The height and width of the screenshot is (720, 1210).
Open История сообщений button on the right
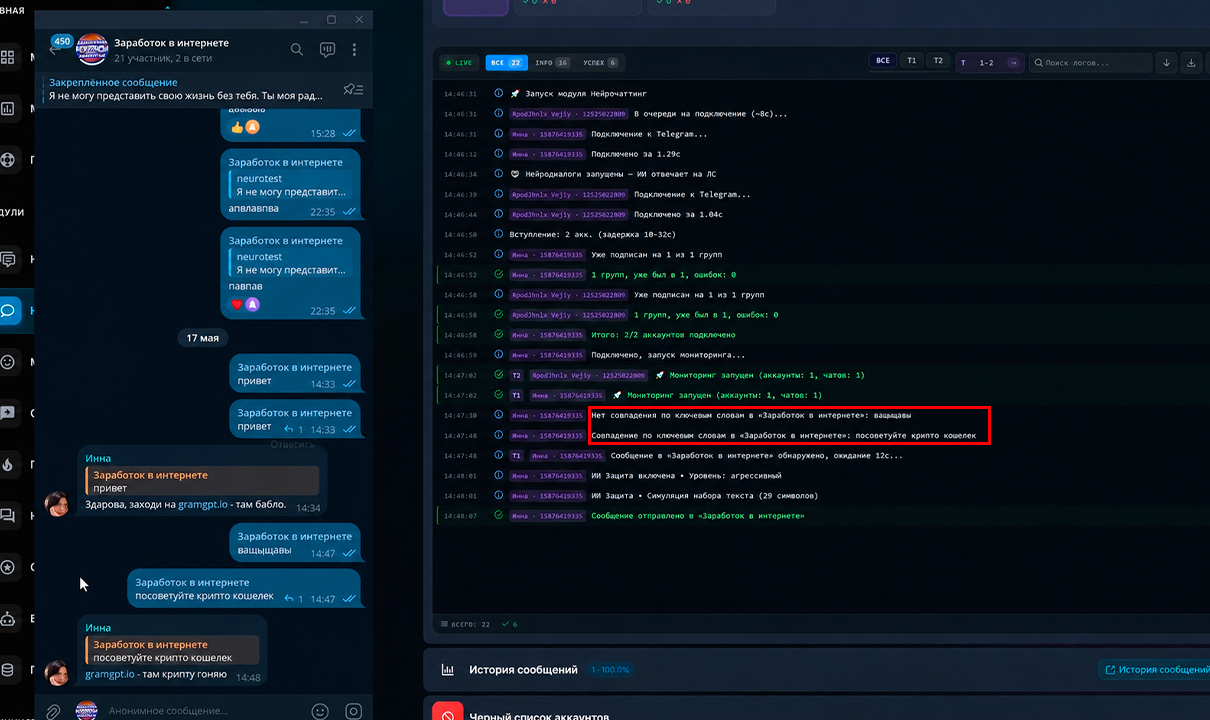click(x=1155, y=669)
